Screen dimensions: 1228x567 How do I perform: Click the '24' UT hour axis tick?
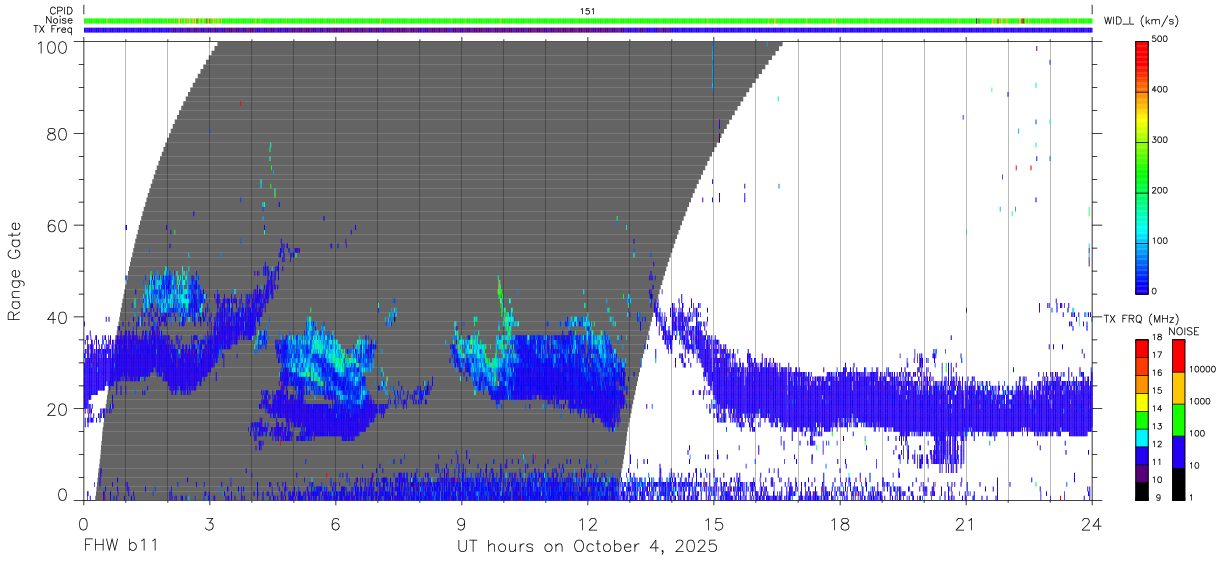[1092, 523]
